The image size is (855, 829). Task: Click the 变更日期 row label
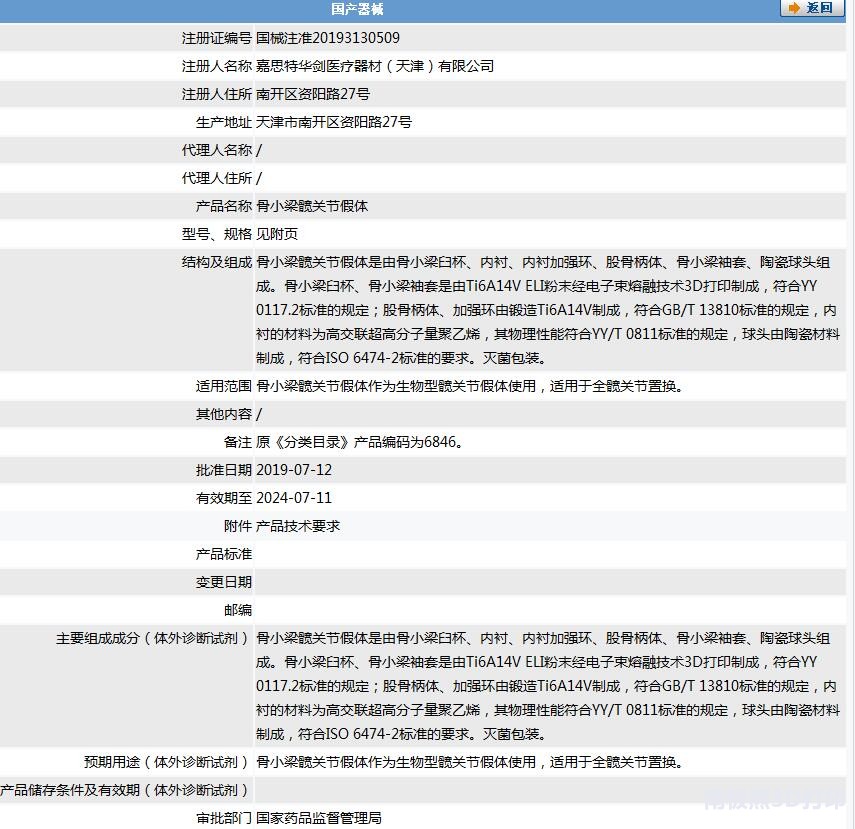coord(224,582)
